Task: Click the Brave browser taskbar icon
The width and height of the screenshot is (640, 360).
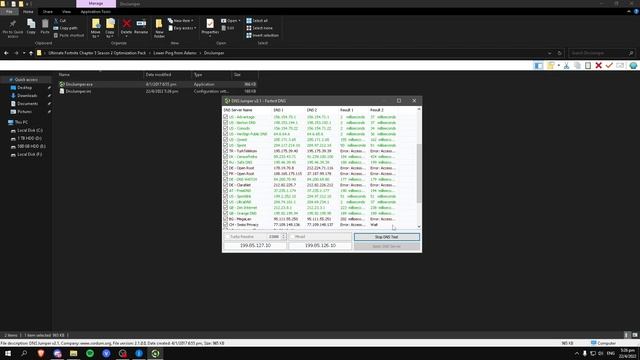Action: [41, 353]
